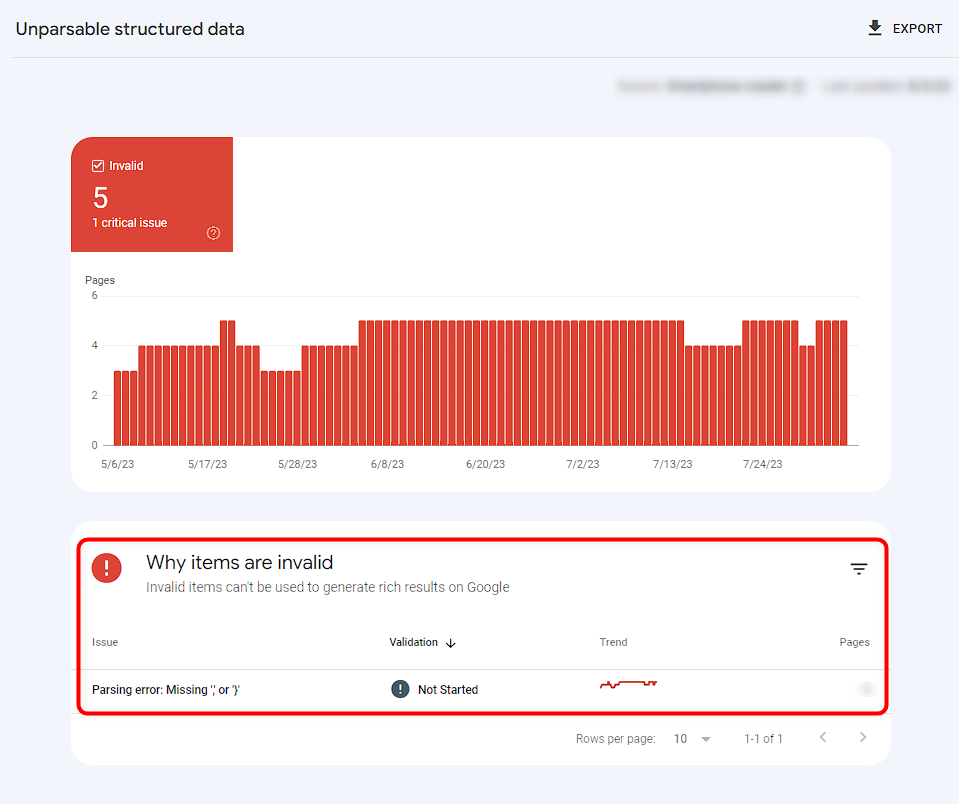Click the Trend column header

613,642
